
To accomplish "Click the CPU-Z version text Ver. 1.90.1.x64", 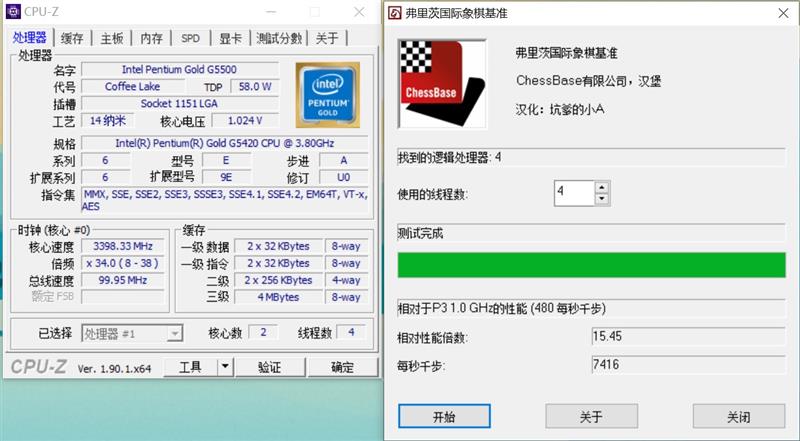I will coord(114,369).
